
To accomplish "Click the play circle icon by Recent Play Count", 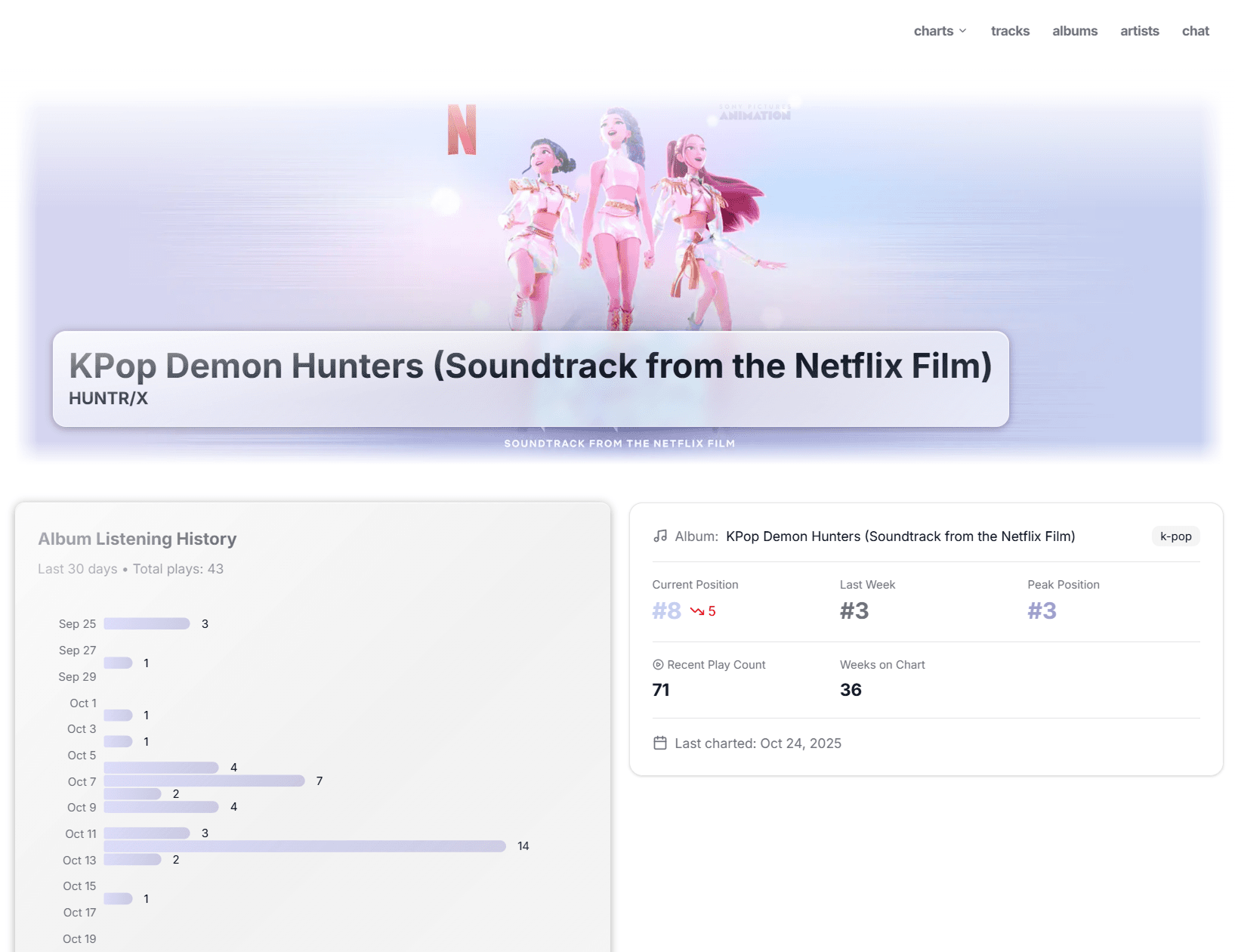I will 658,665.
